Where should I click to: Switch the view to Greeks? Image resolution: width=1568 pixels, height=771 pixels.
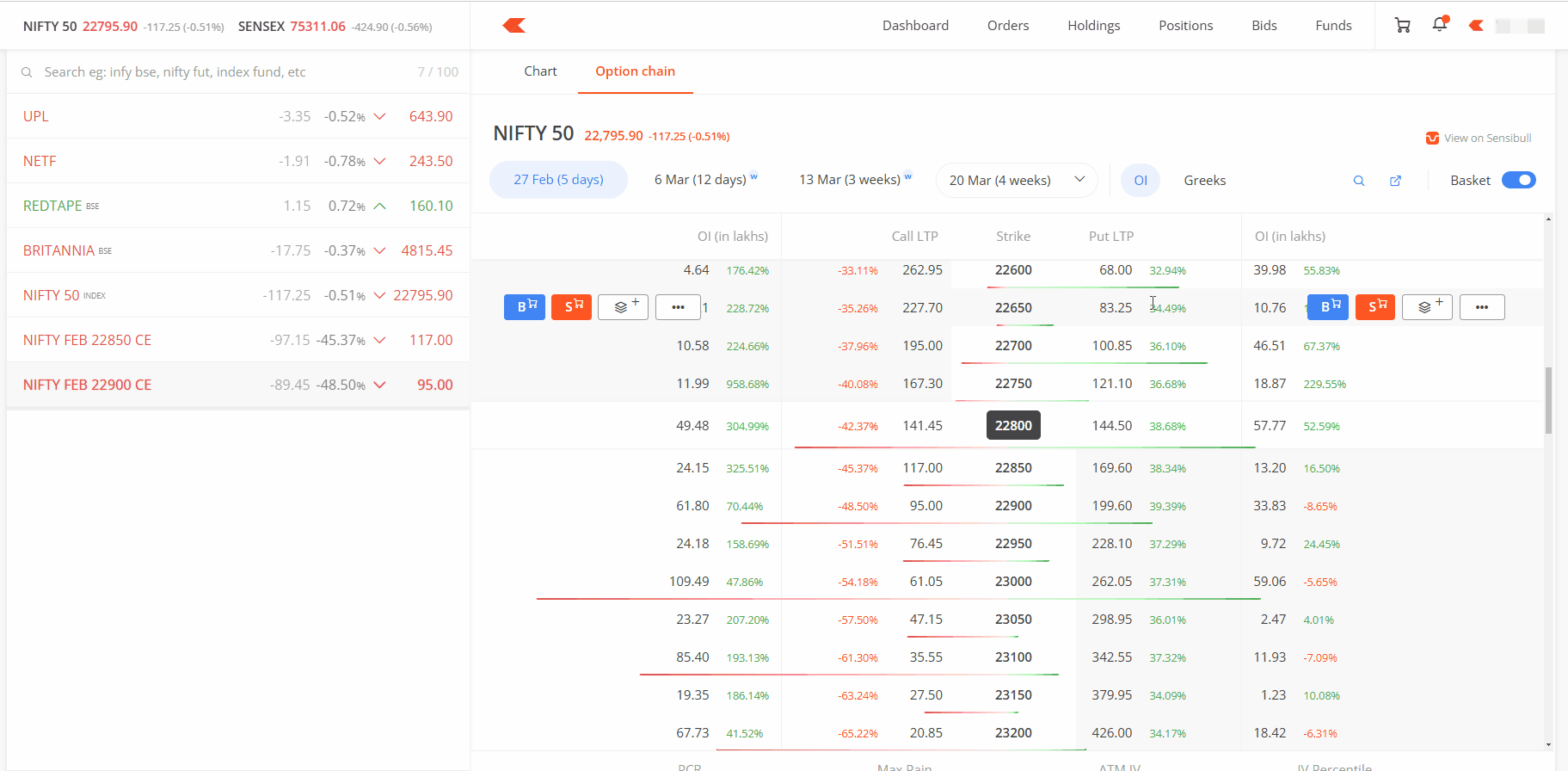(1205, 181)
